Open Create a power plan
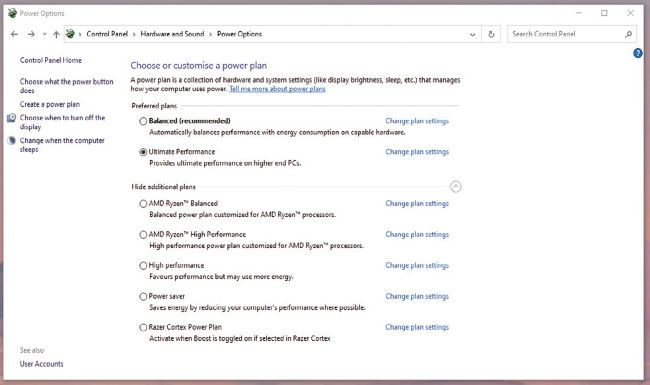The width and height of the screenshot is (650, 385). tap(50, 104)
